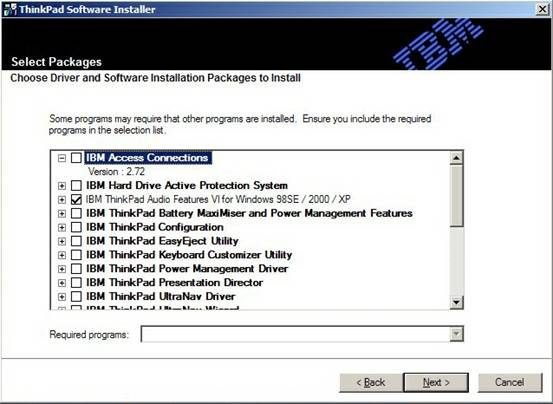
Task: Check the IBM Access Connections checkbox
Action: point(76,158)
